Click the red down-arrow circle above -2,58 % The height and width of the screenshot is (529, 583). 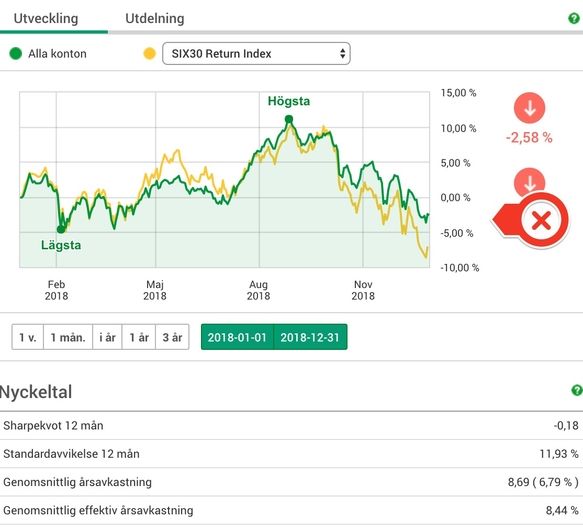529,108
